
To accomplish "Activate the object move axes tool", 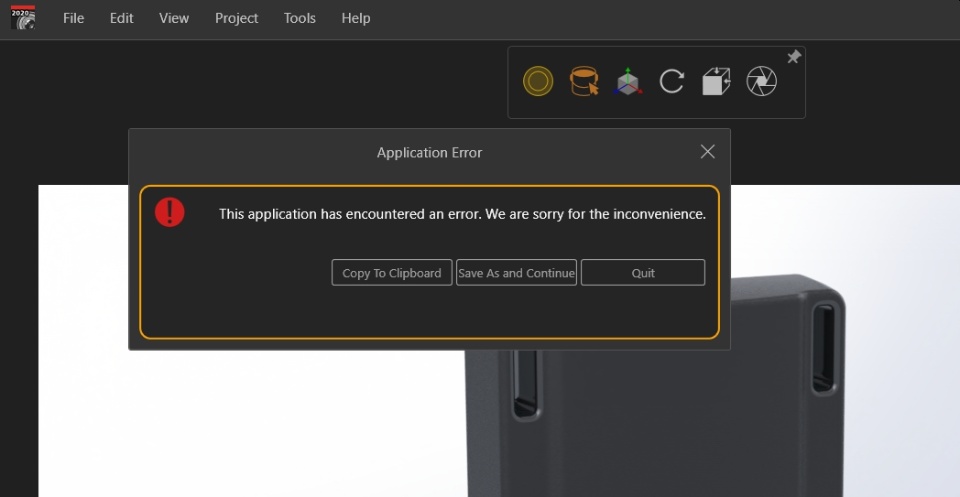I will [628, 81].
